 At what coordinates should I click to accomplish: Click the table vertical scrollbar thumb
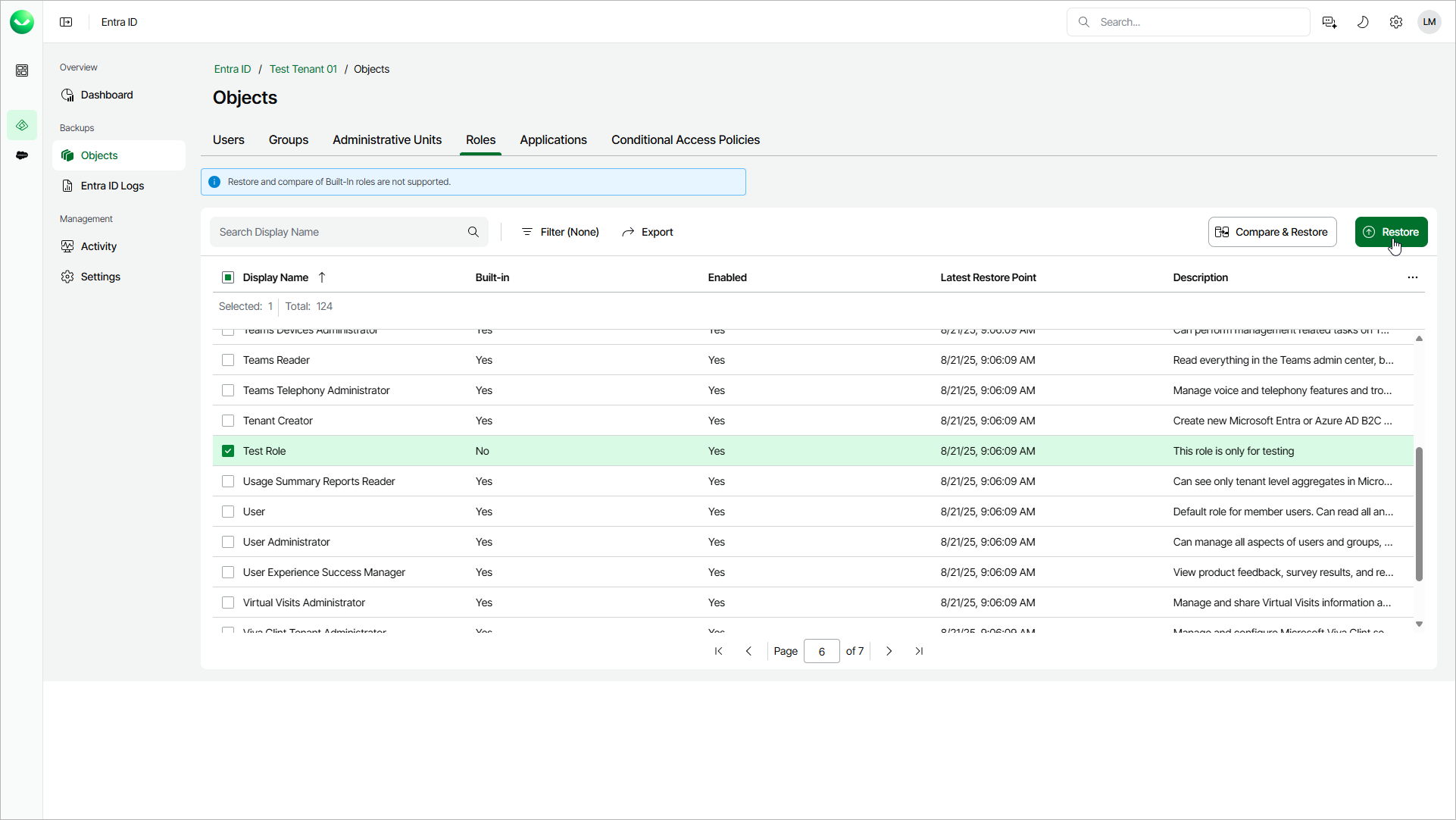1419,514
